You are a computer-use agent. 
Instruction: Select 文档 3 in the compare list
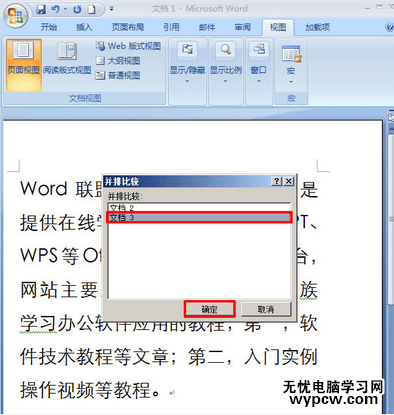(x=199, y=217)
